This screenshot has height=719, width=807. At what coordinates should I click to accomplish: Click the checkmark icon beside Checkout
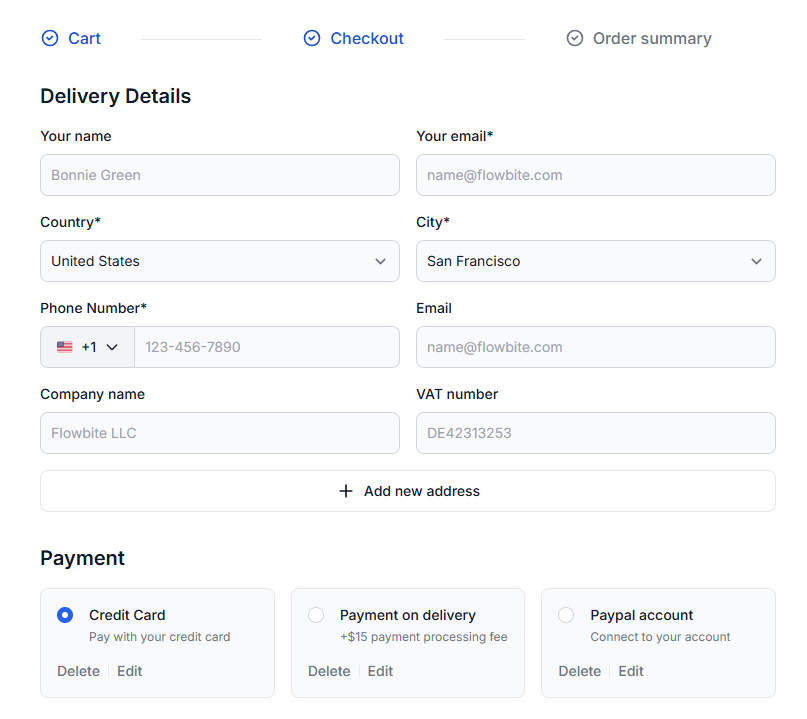click(x=311, y=38)
